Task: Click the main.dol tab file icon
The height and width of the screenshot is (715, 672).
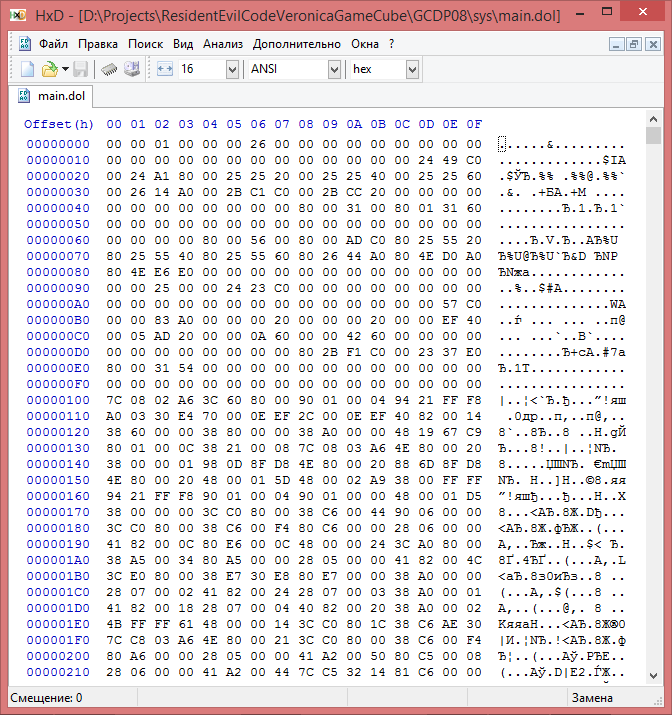Action: [x=24, y=96]
